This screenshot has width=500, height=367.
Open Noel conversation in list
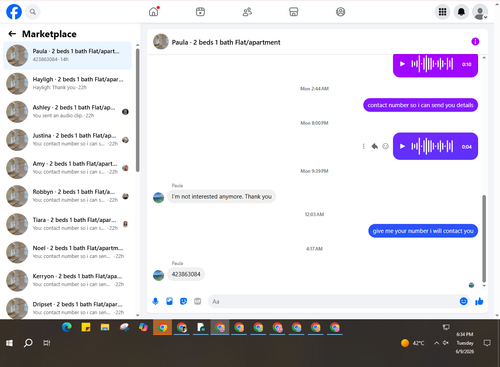tap(67, 252)
